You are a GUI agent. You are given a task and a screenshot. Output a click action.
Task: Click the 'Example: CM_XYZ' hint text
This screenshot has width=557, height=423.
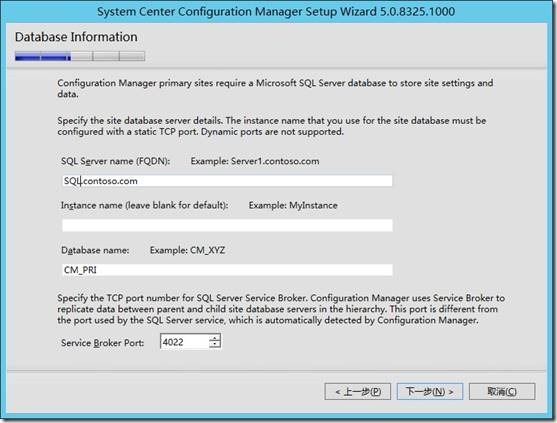(188, 250)
